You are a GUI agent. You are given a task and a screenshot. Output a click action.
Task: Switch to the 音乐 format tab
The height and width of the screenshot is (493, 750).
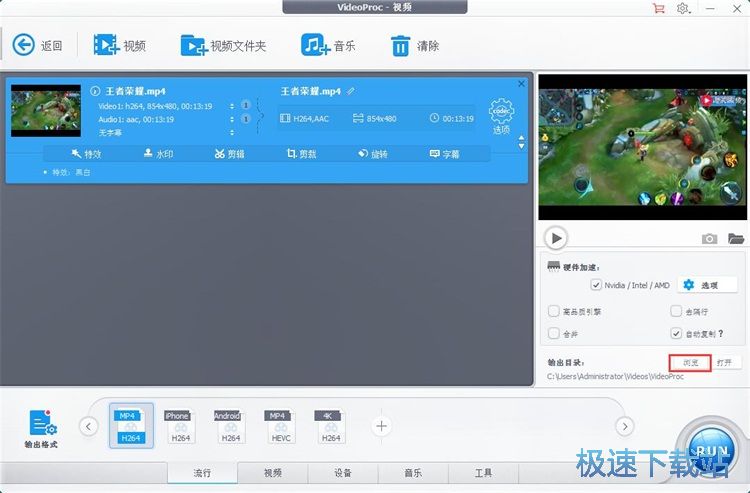413,472
